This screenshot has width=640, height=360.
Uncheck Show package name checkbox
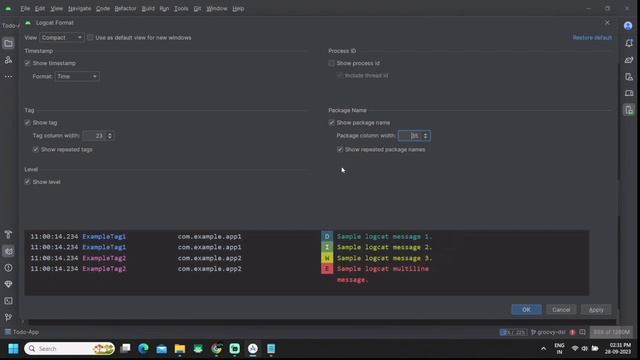point(331,122)
